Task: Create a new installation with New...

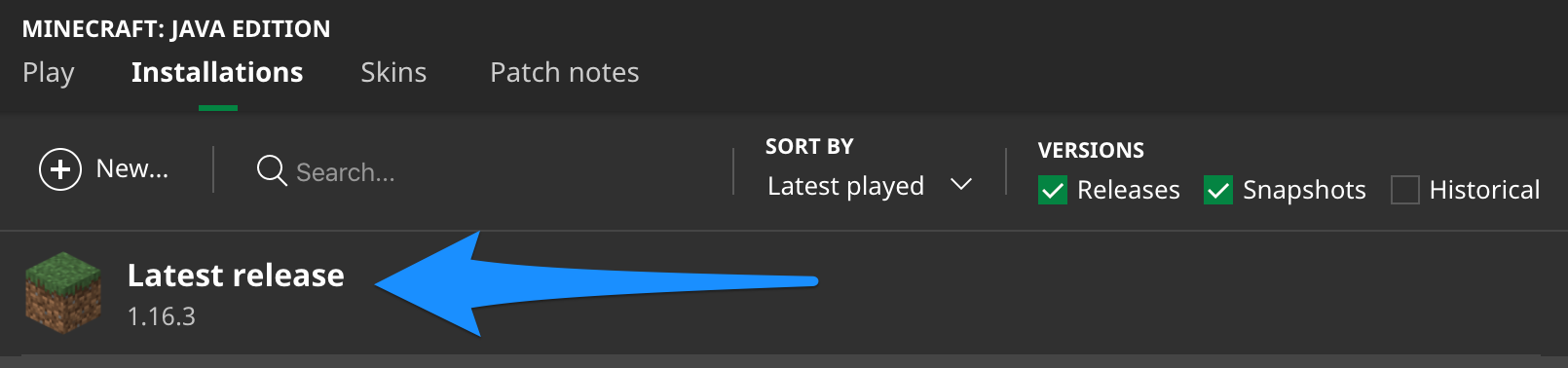Action: pos(104,169)
